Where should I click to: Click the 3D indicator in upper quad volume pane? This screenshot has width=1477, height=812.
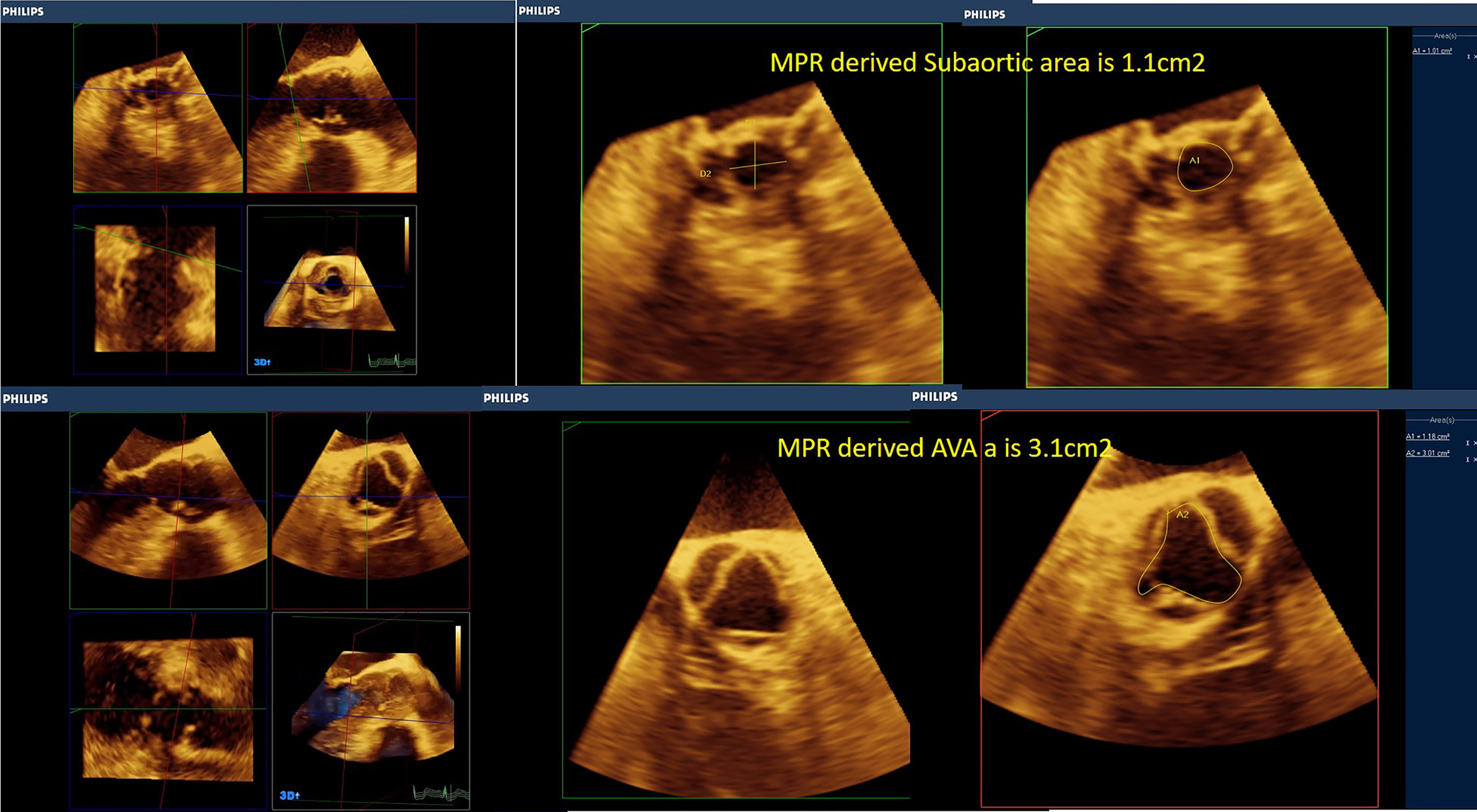coord(261,362)
